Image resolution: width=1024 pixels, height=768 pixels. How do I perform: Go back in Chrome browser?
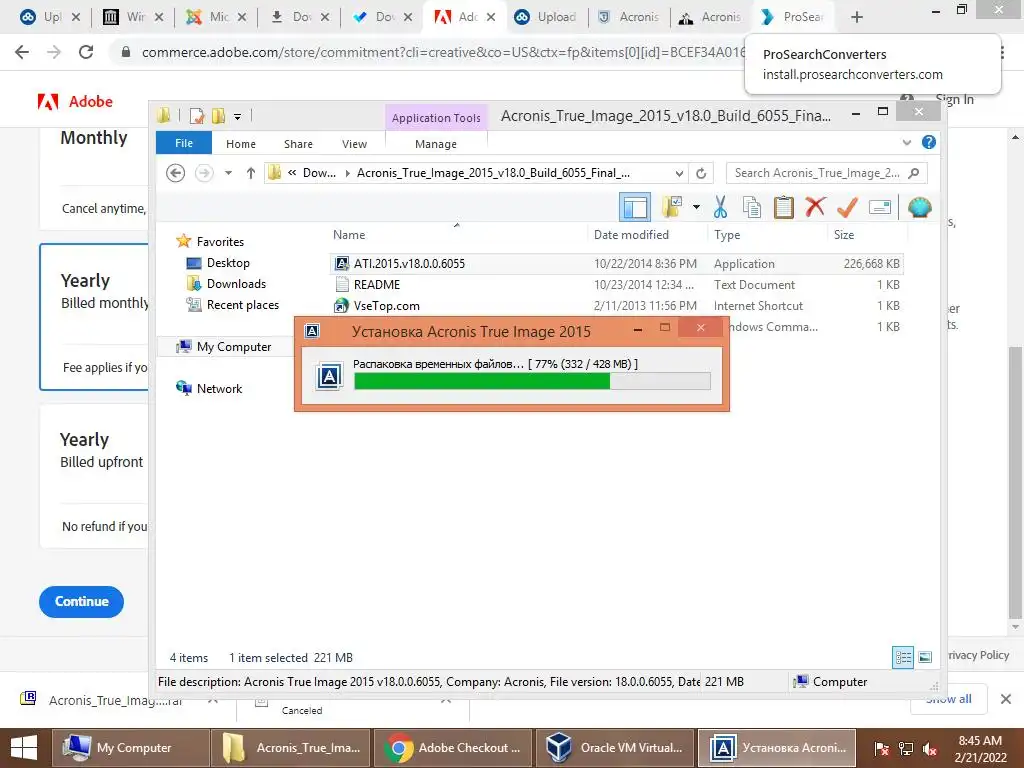click(x=22, y=52)
